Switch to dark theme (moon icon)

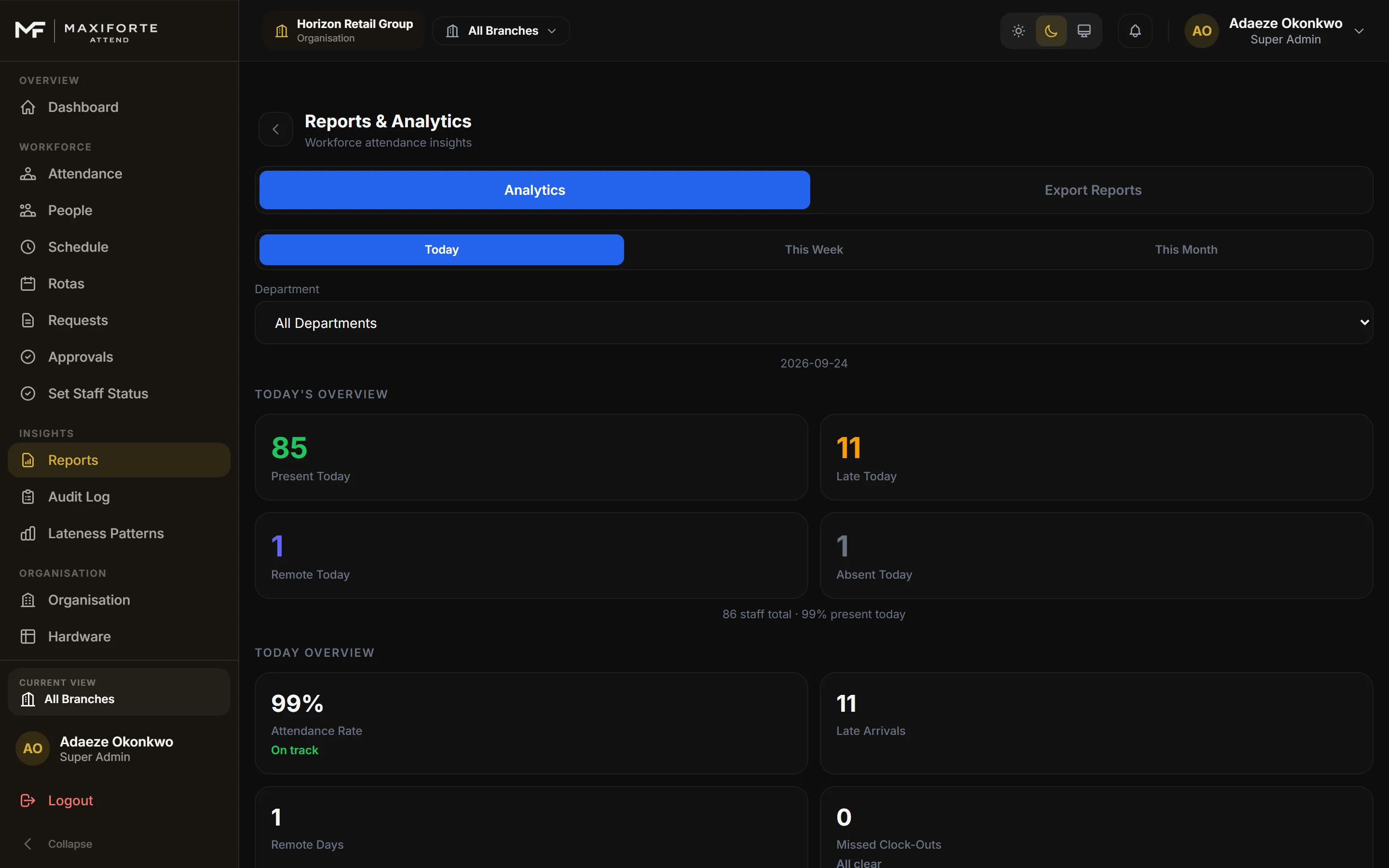pos(1051,31)
